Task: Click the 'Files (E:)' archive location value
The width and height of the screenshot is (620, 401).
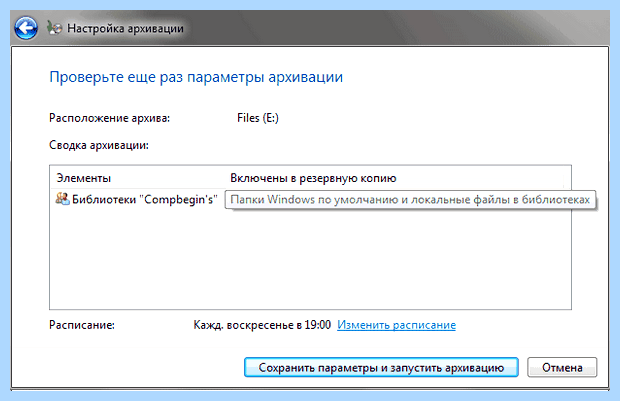Action: pyautogui.click(x=258, y=118)
